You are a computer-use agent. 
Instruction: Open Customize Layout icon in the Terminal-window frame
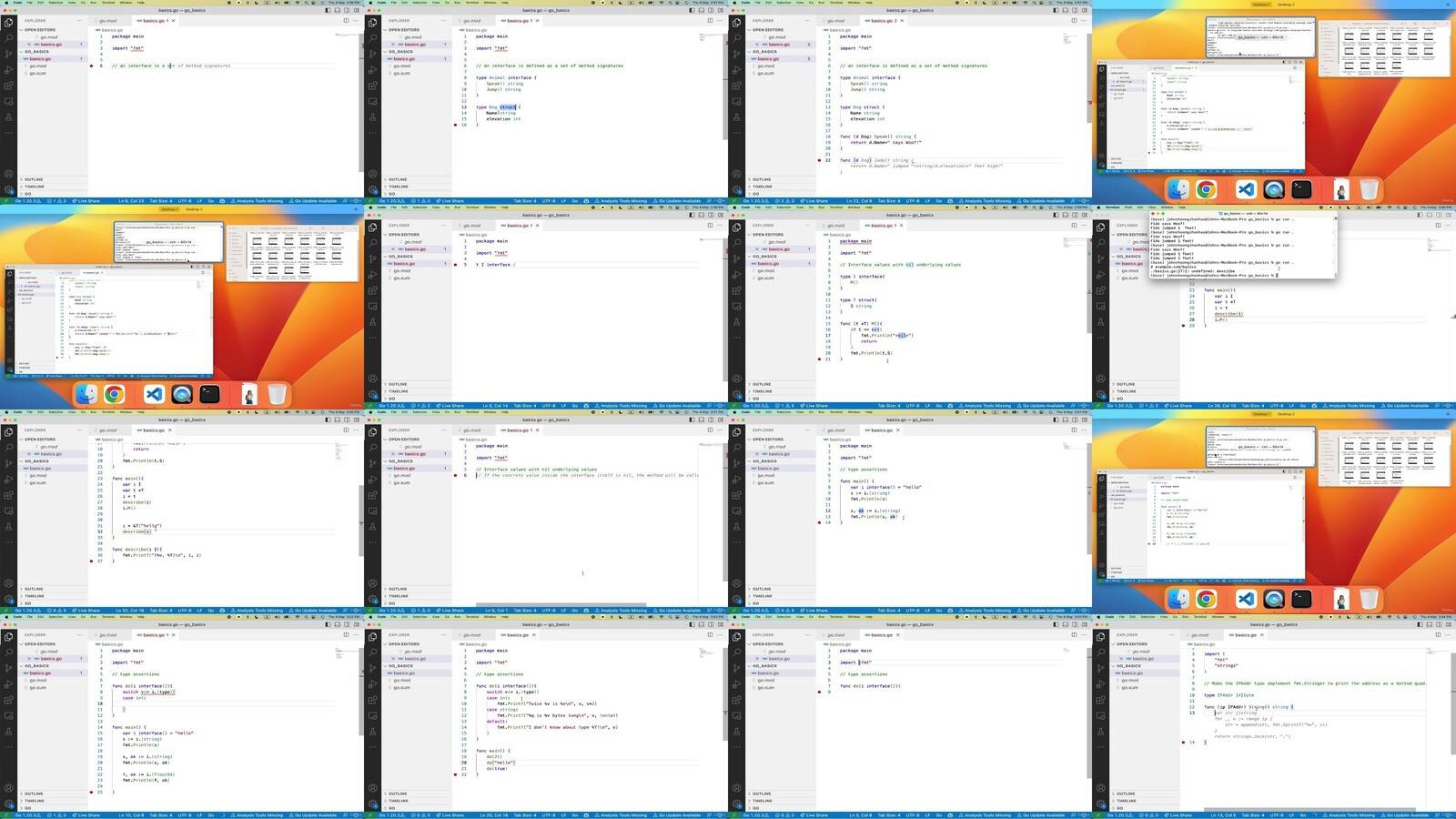1448,215
